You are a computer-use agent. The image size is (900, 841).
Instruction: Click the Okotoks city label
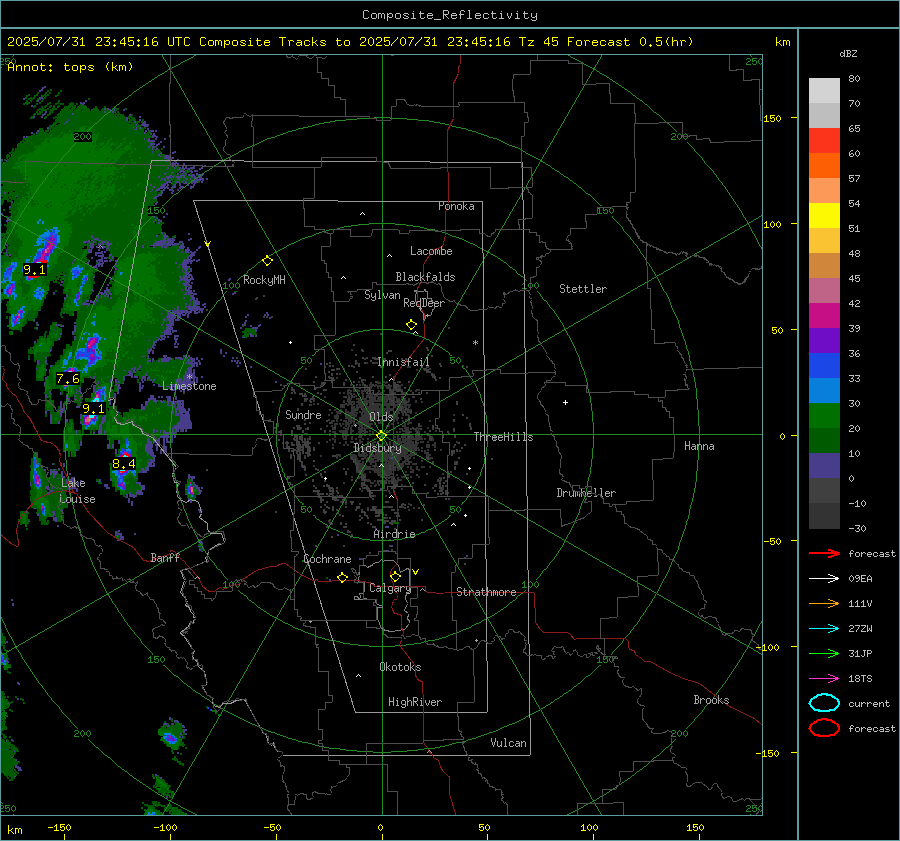400,667
